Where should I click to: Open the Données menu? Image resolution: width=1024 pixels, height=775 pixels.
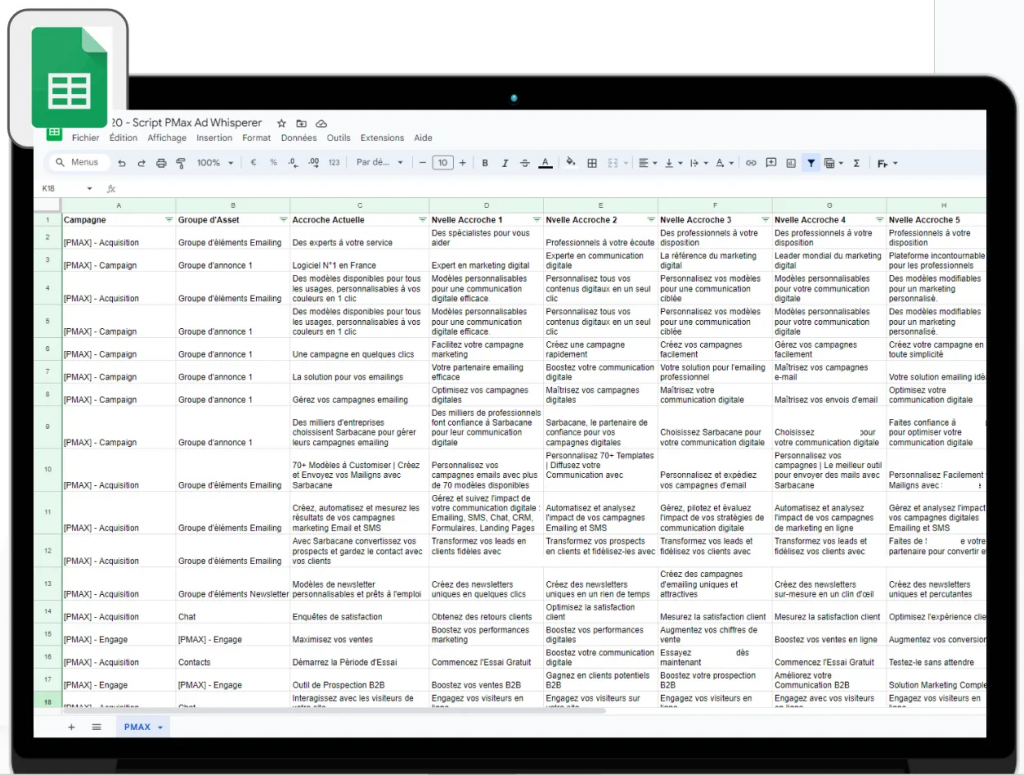(298, 138)
